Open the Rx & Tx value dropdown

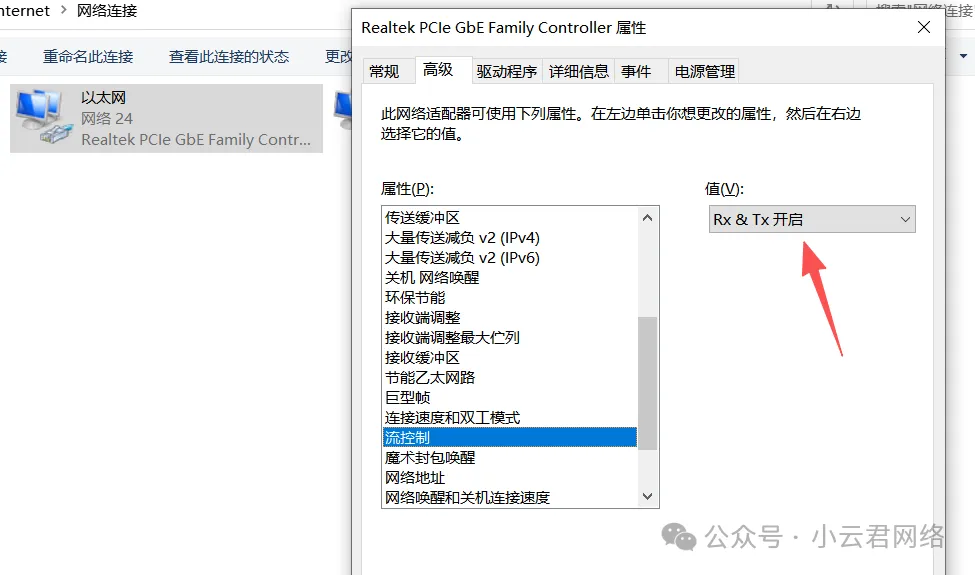click(x=812, y=219)
